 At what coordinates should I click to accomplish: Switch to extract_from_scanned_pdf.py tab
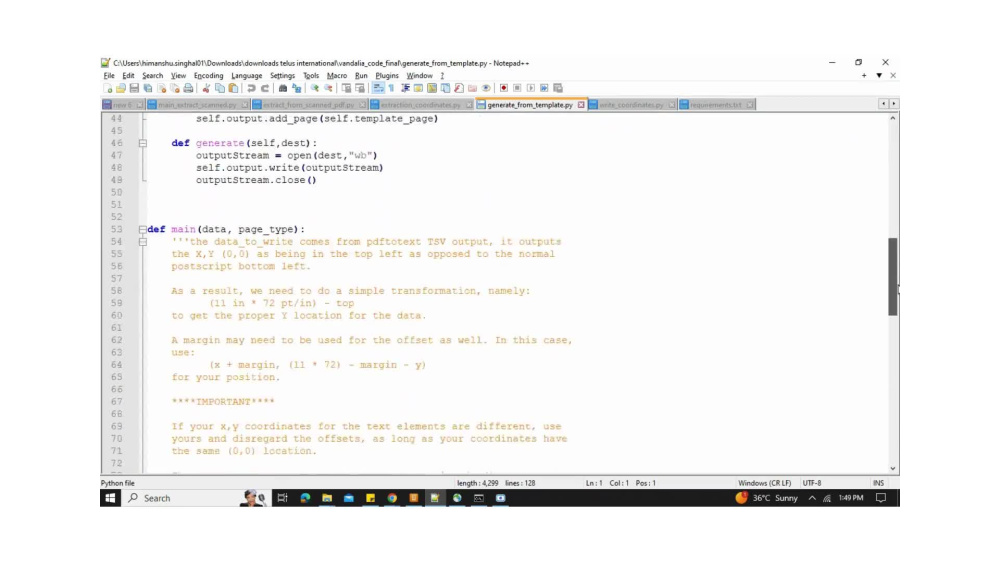pos(309,105)
